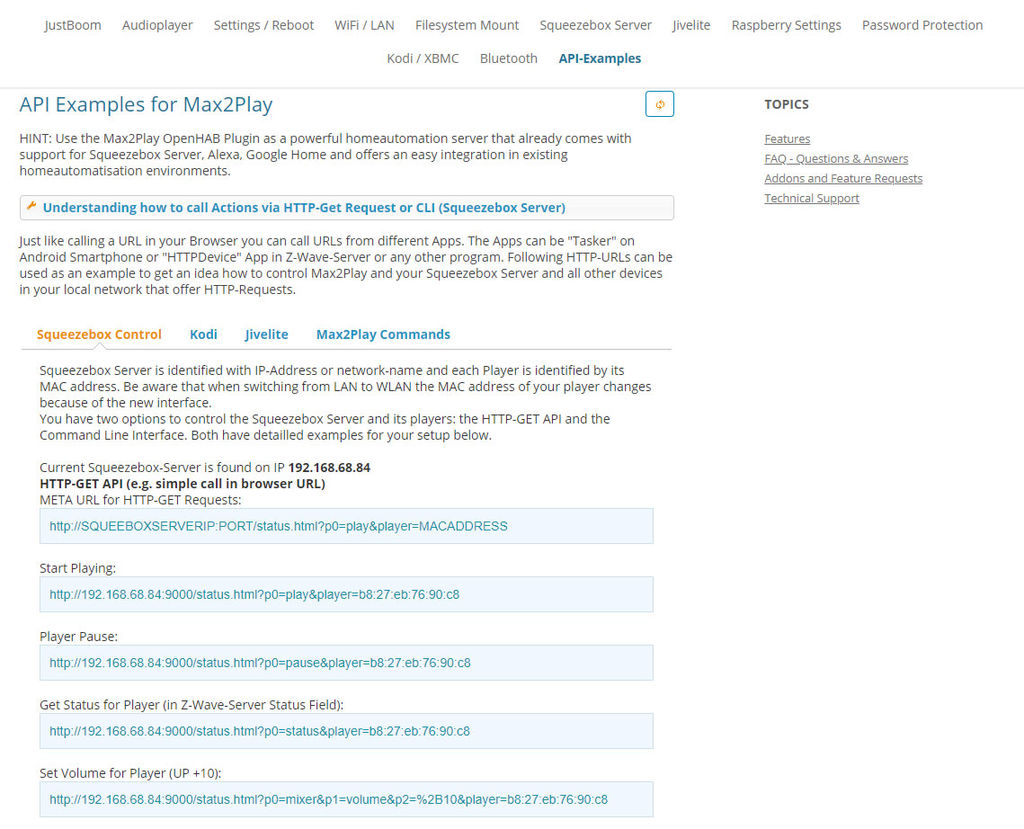
Task: Switch to the Squeezebox Control tab
Action: 99,334
